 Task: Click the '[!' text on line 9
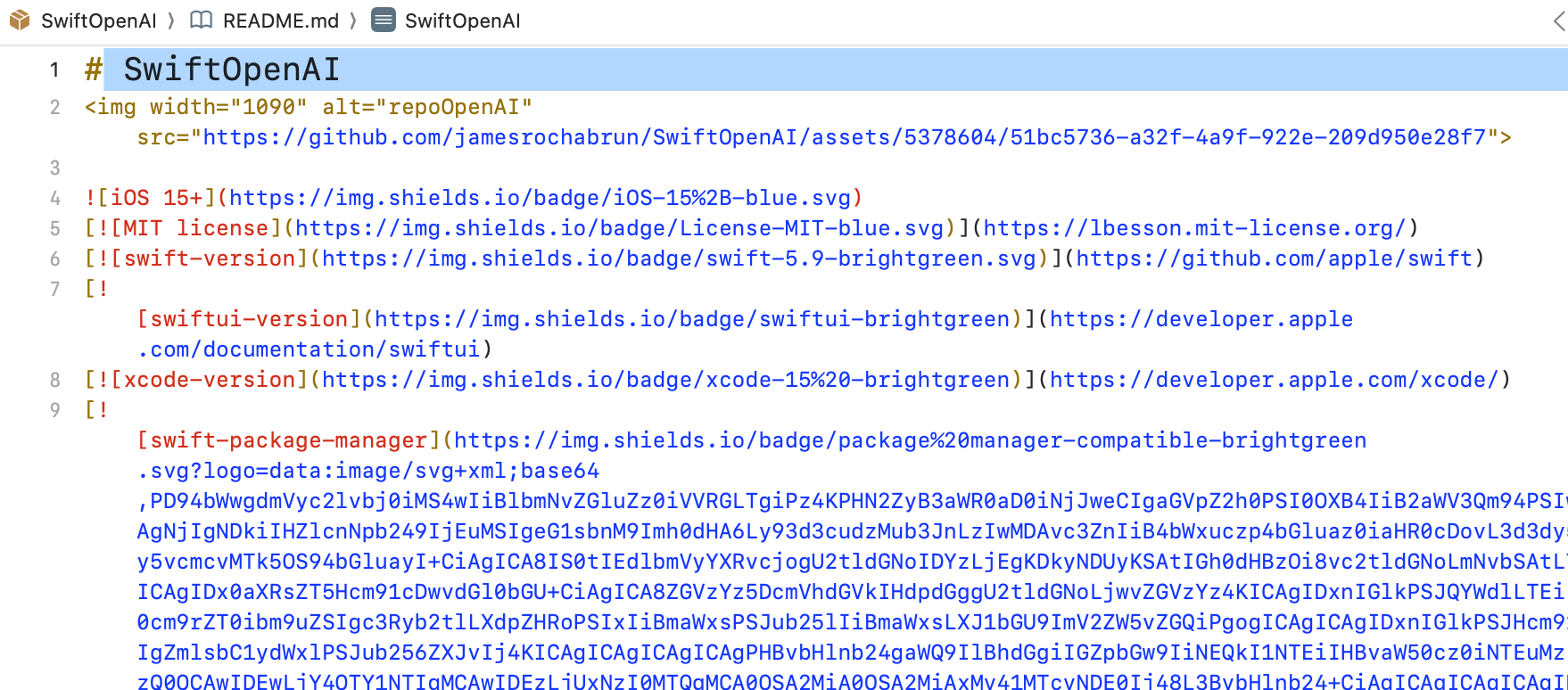[x=96, y=410]
